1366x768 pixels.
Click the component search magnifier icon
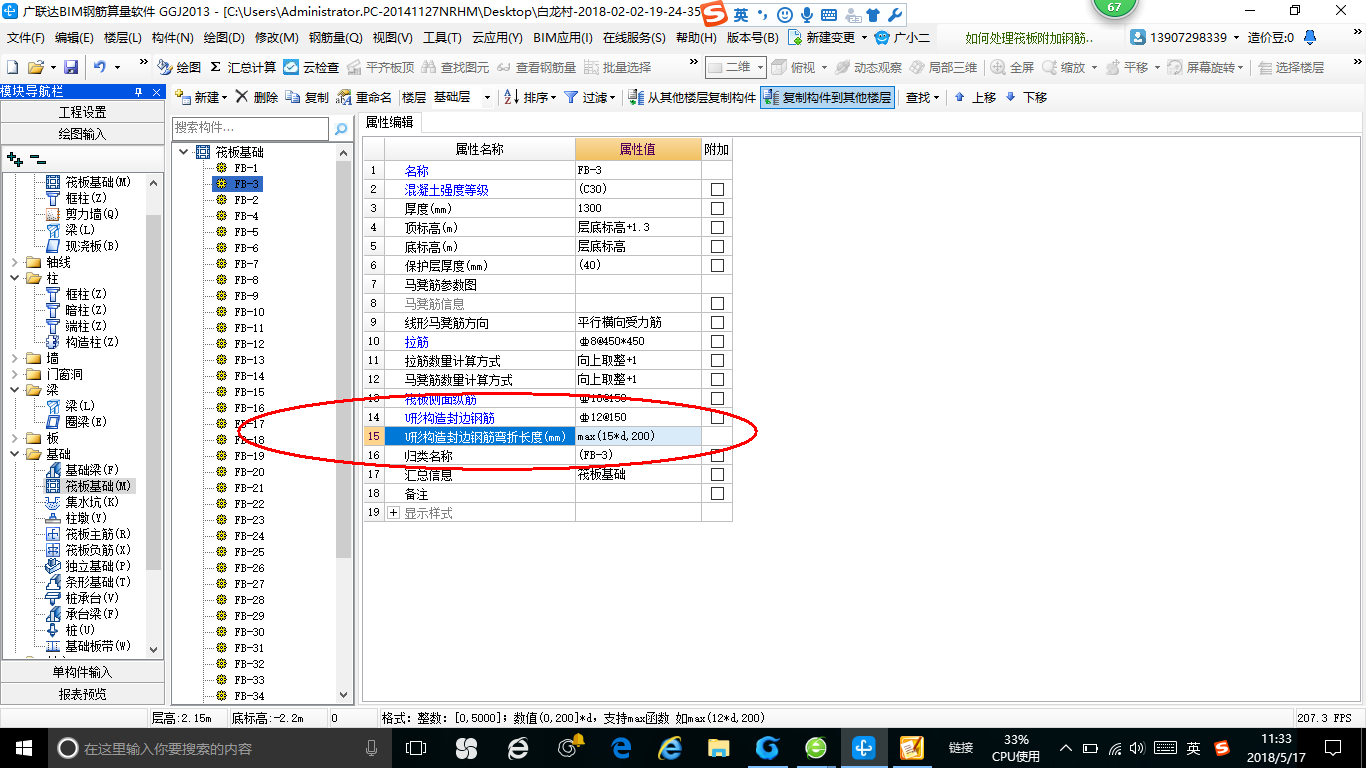click(x=341, y=129)
